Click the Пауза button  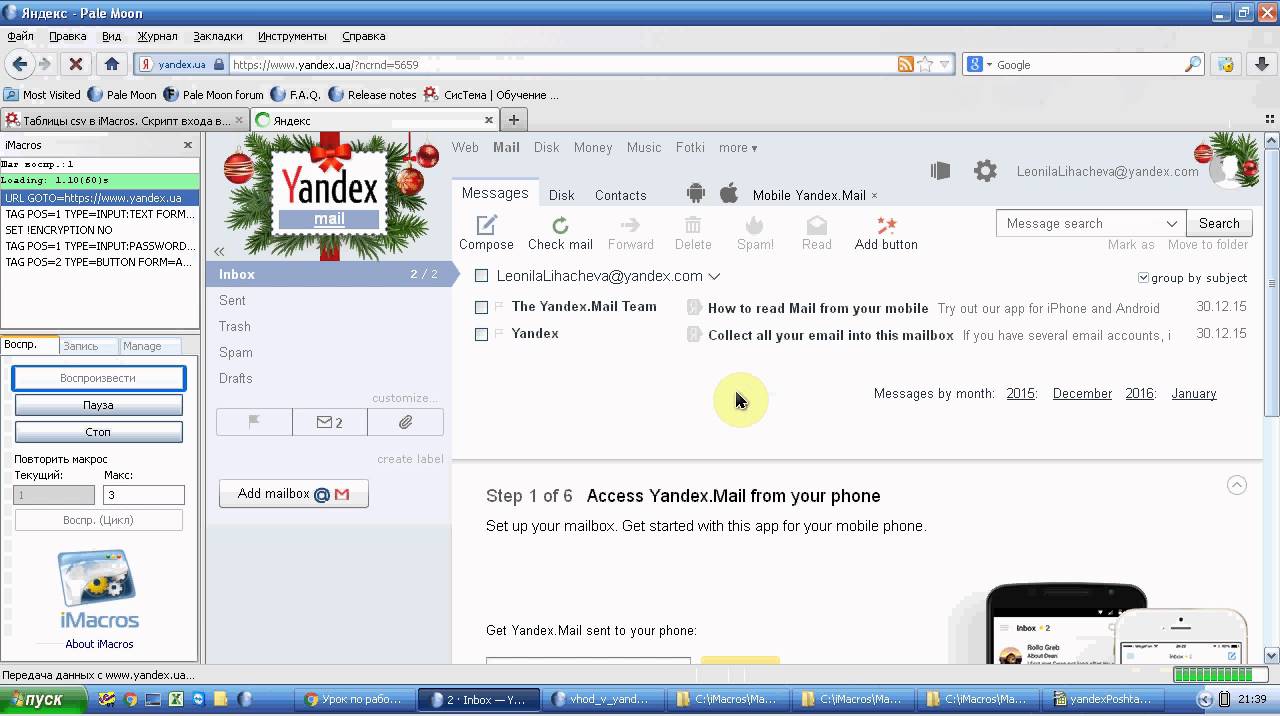98,405
